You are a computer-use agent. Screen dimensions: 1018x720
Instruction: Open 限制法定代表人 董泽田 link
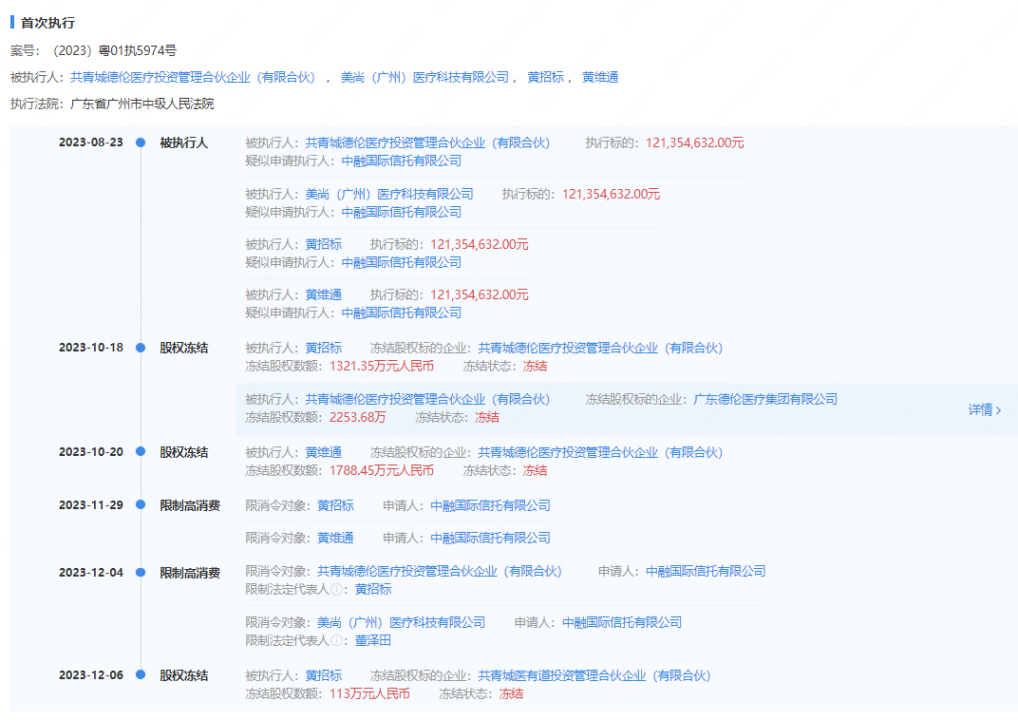click(x=373, y=641)
